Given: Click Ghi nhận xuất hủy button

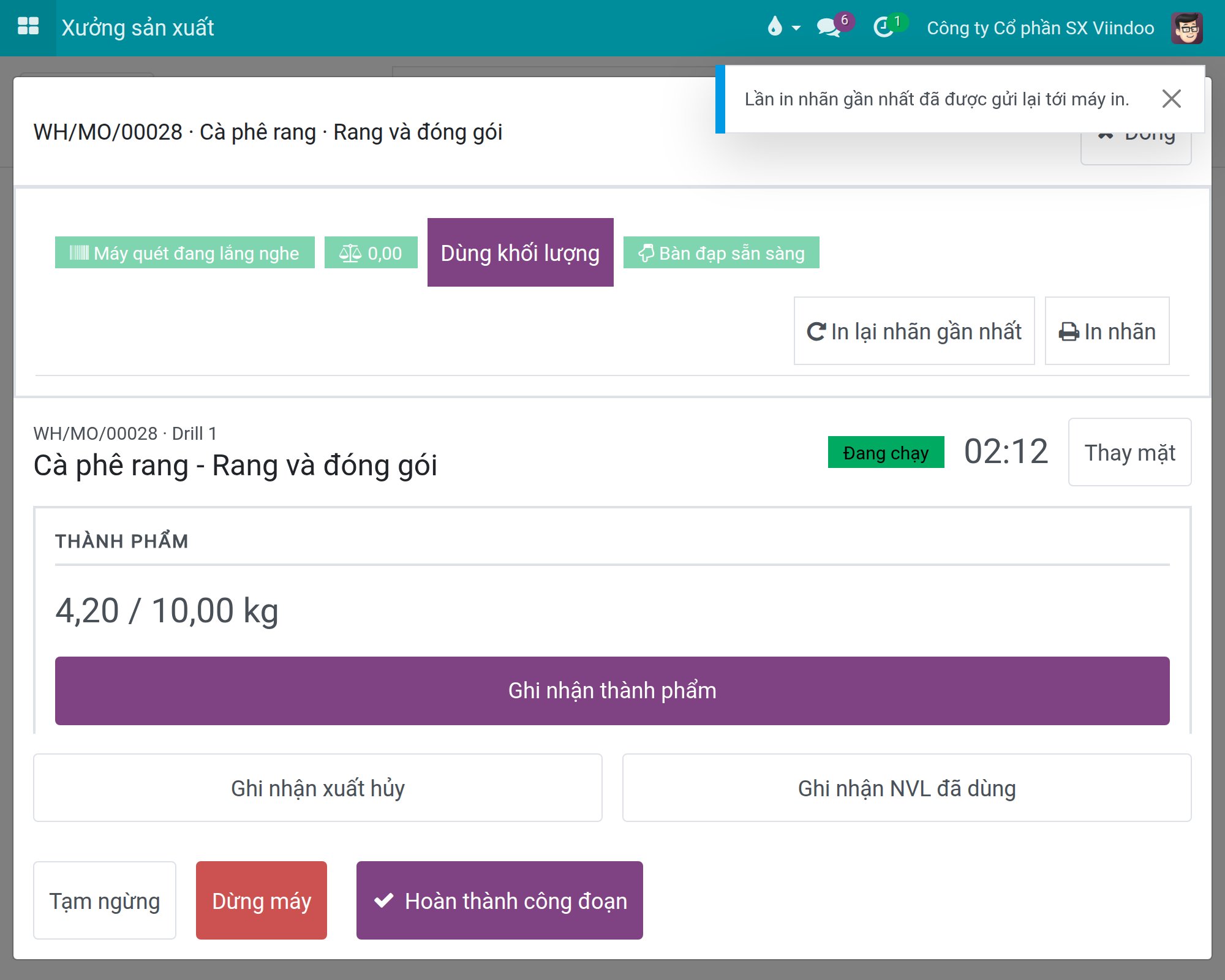Looking at the screenshot, I should pyautogui.click(x=317, y=788).
